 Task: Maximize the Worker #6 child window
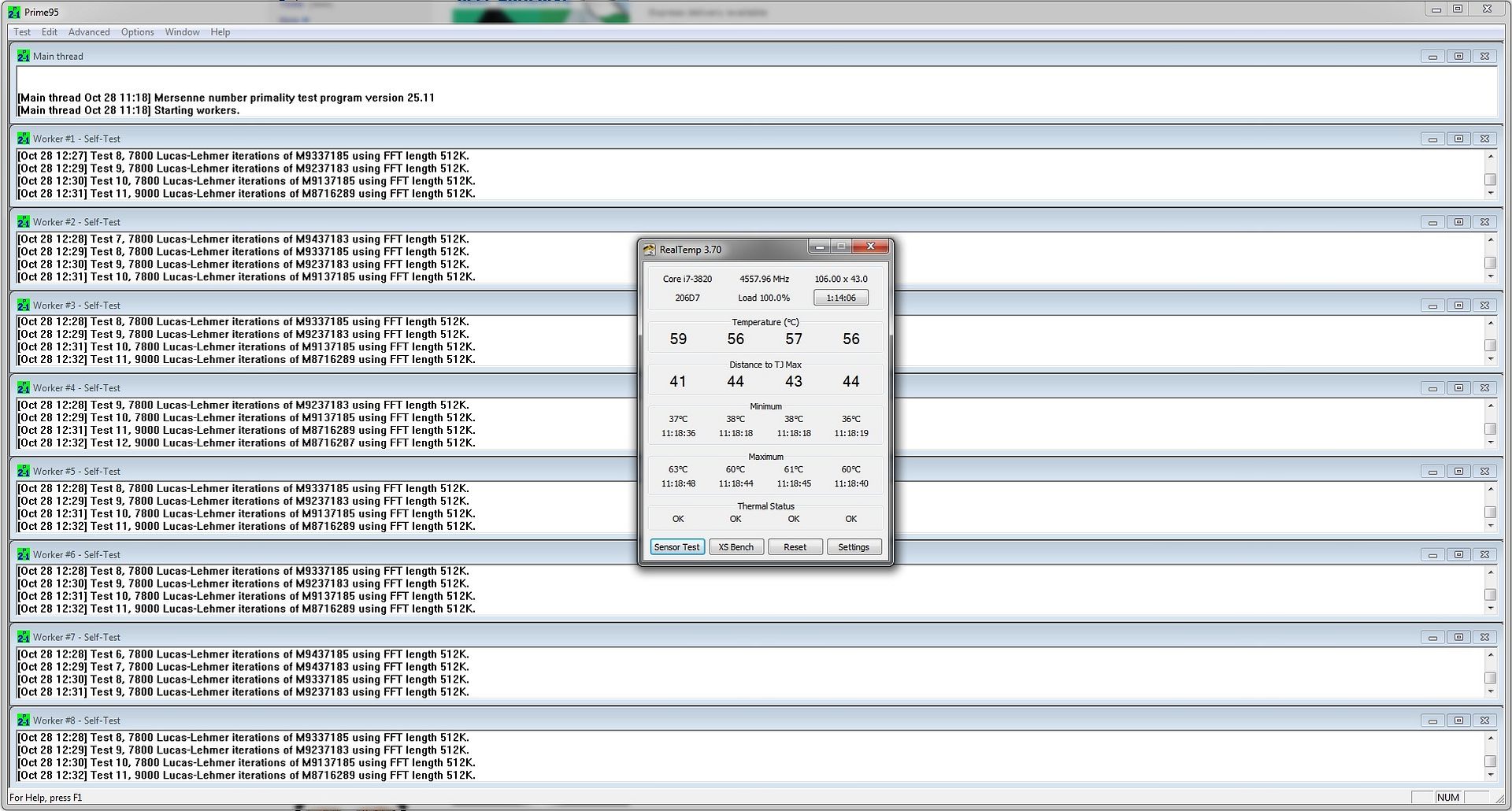pos(1458,555)
